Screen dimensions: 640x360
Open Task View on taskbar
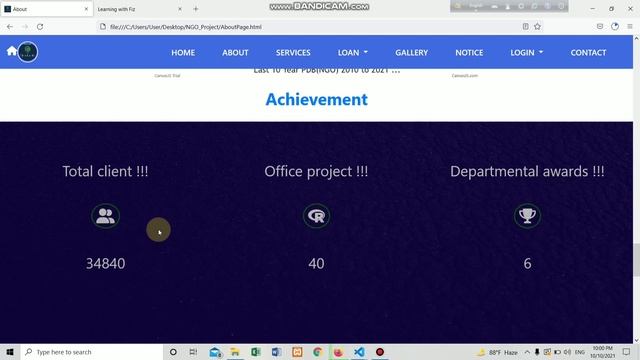(x=193, y=352)
